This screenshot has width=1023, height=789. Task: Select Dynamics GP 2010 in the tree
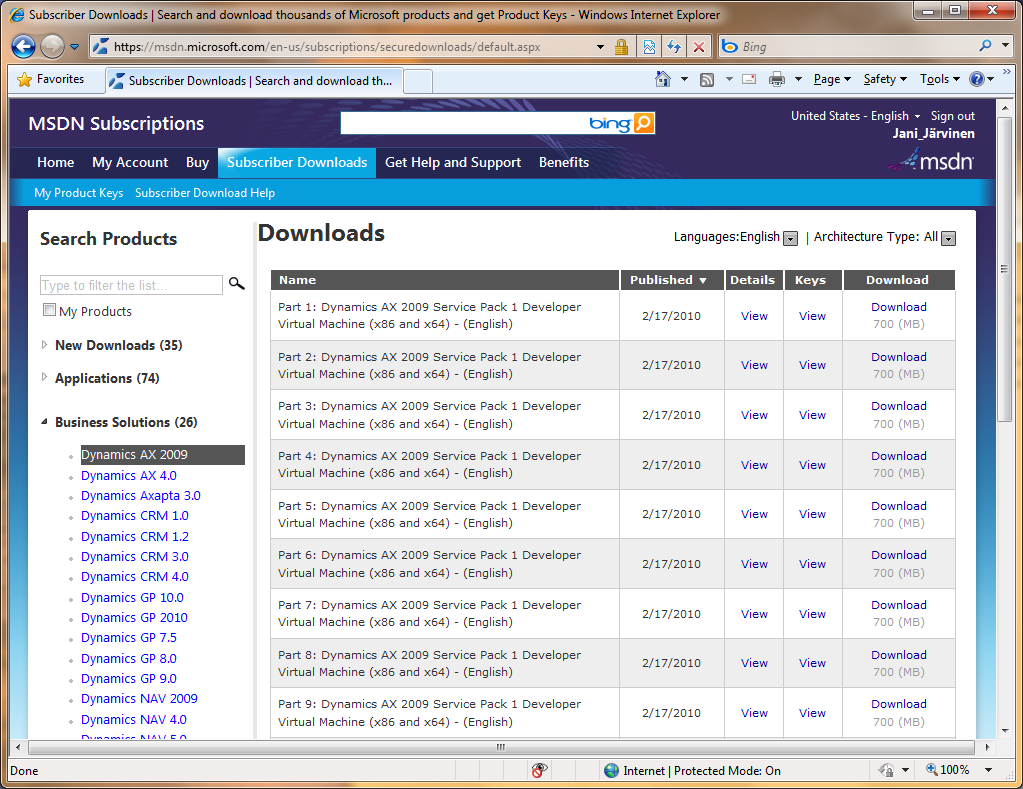click(x=134, y=617)
